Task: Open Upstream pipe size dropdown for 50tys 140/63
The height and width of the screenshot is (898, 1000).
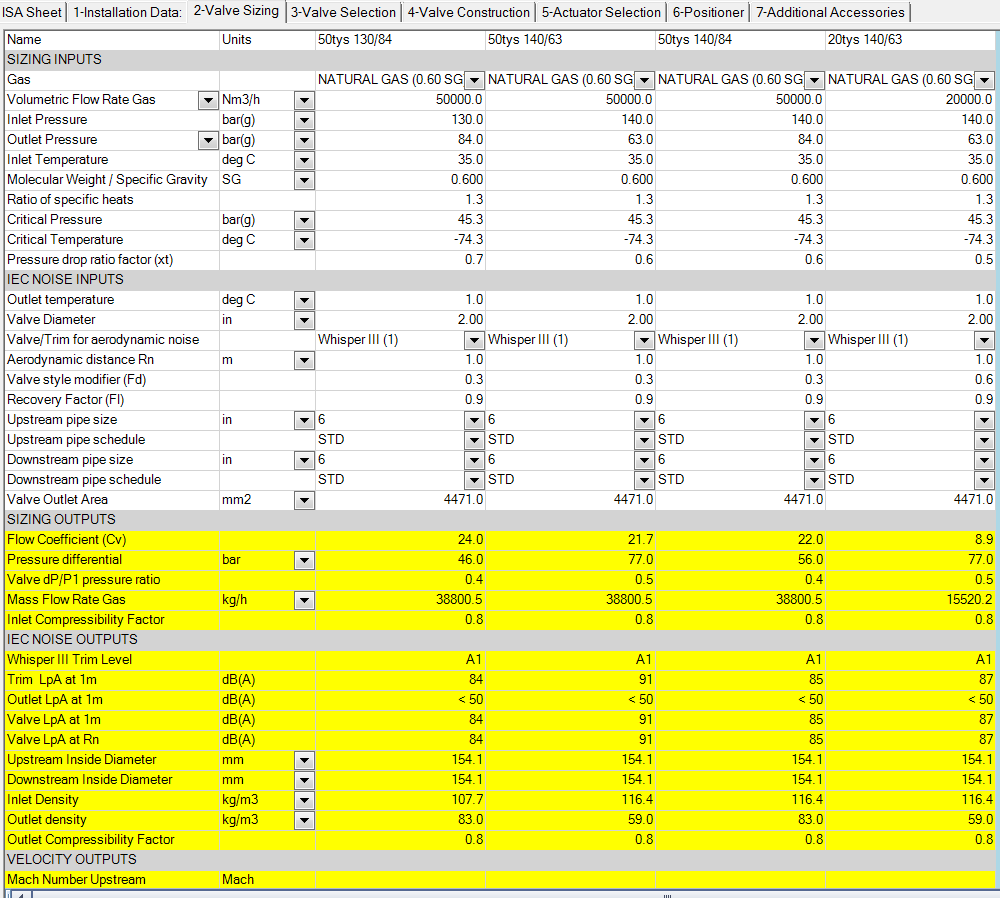Action: point(644,420)
